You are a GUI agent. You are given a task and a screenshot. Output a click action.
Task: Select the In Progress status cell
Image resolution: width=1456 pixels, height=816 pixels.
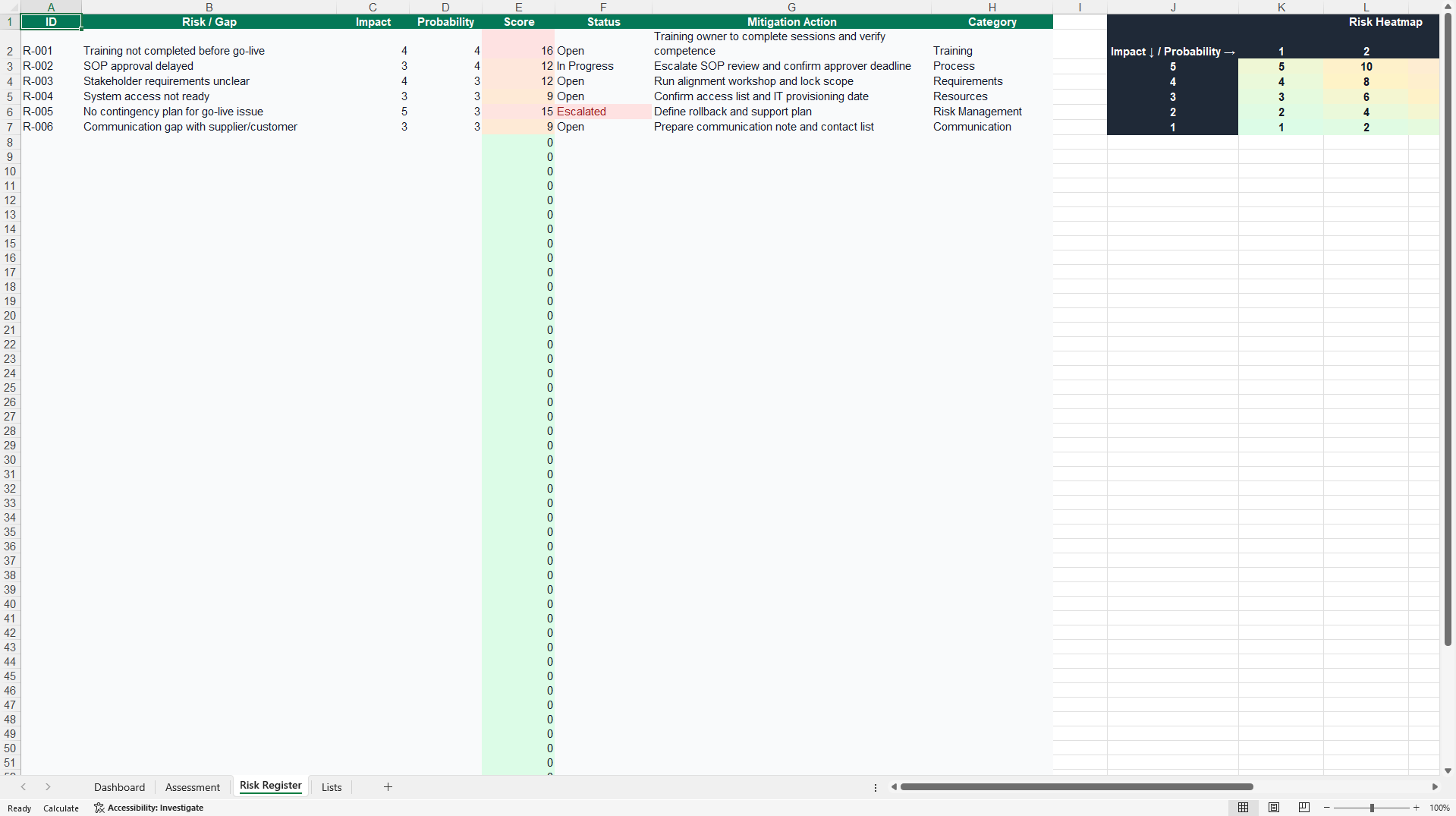coord(603,66)
